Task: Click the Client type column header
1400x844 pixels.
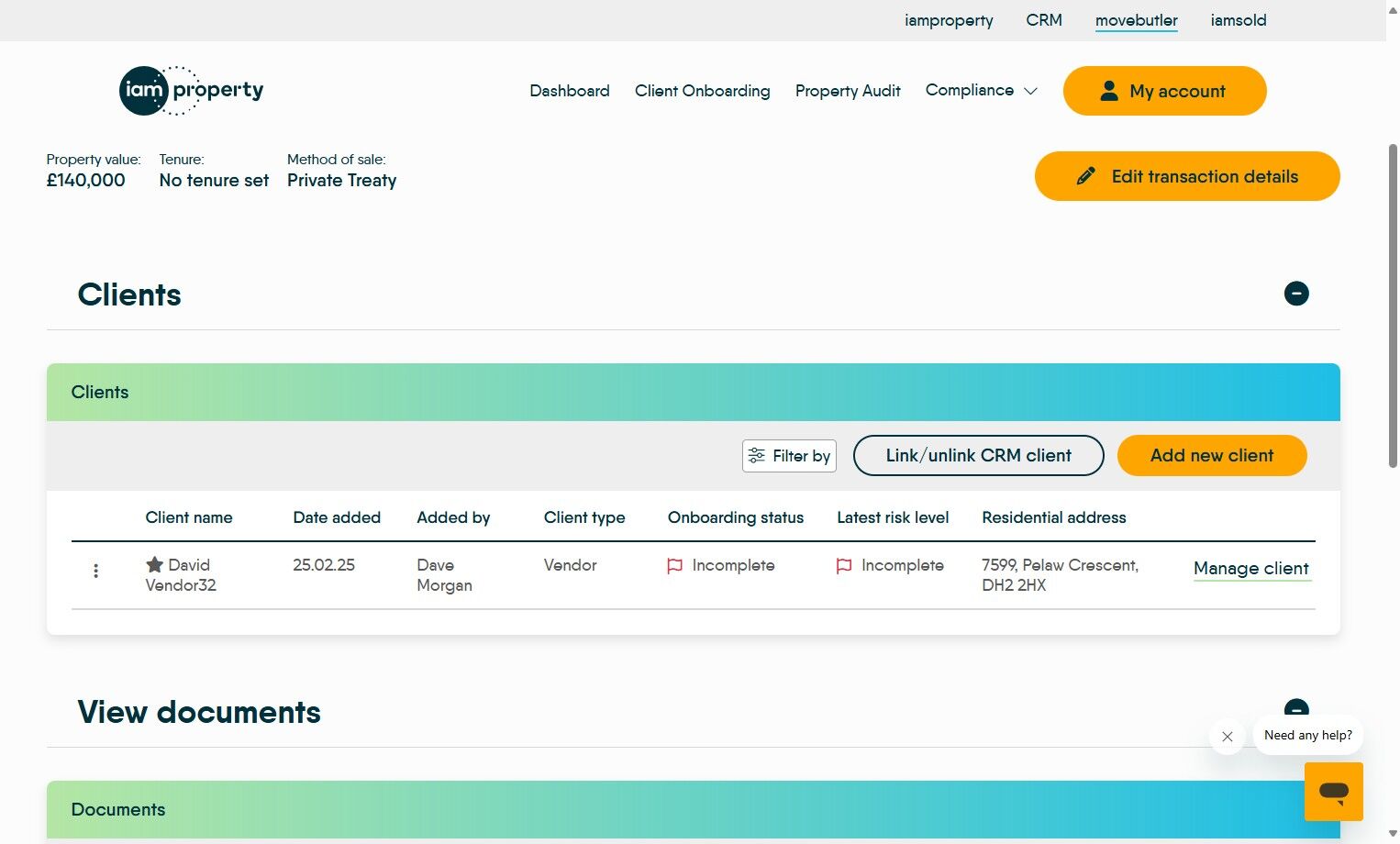Action: coord(584,517)
